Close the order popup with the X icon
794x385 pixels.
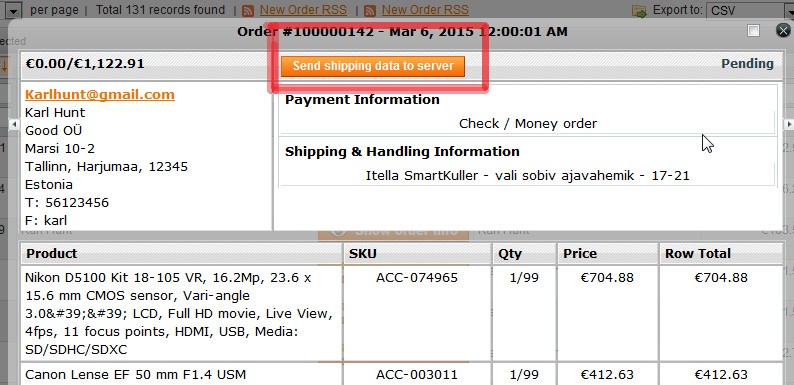pos(783,30)
